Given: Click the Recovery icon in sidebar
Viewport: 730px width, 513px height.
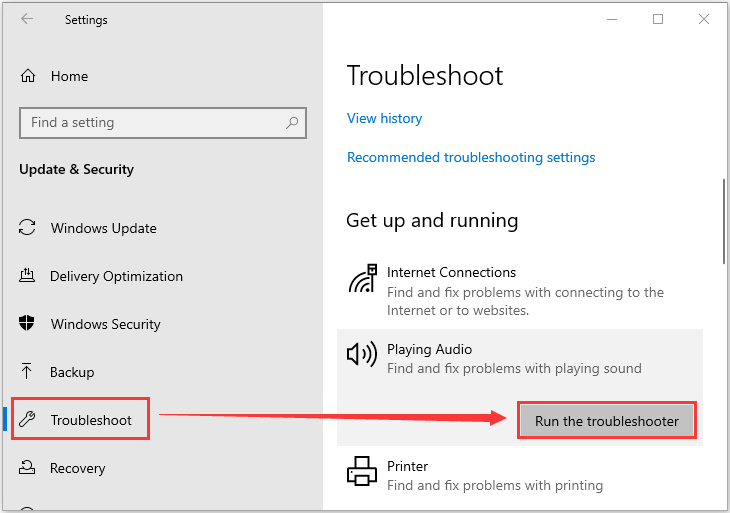Looking at the screenshot, I should click(x=27, y=467).
